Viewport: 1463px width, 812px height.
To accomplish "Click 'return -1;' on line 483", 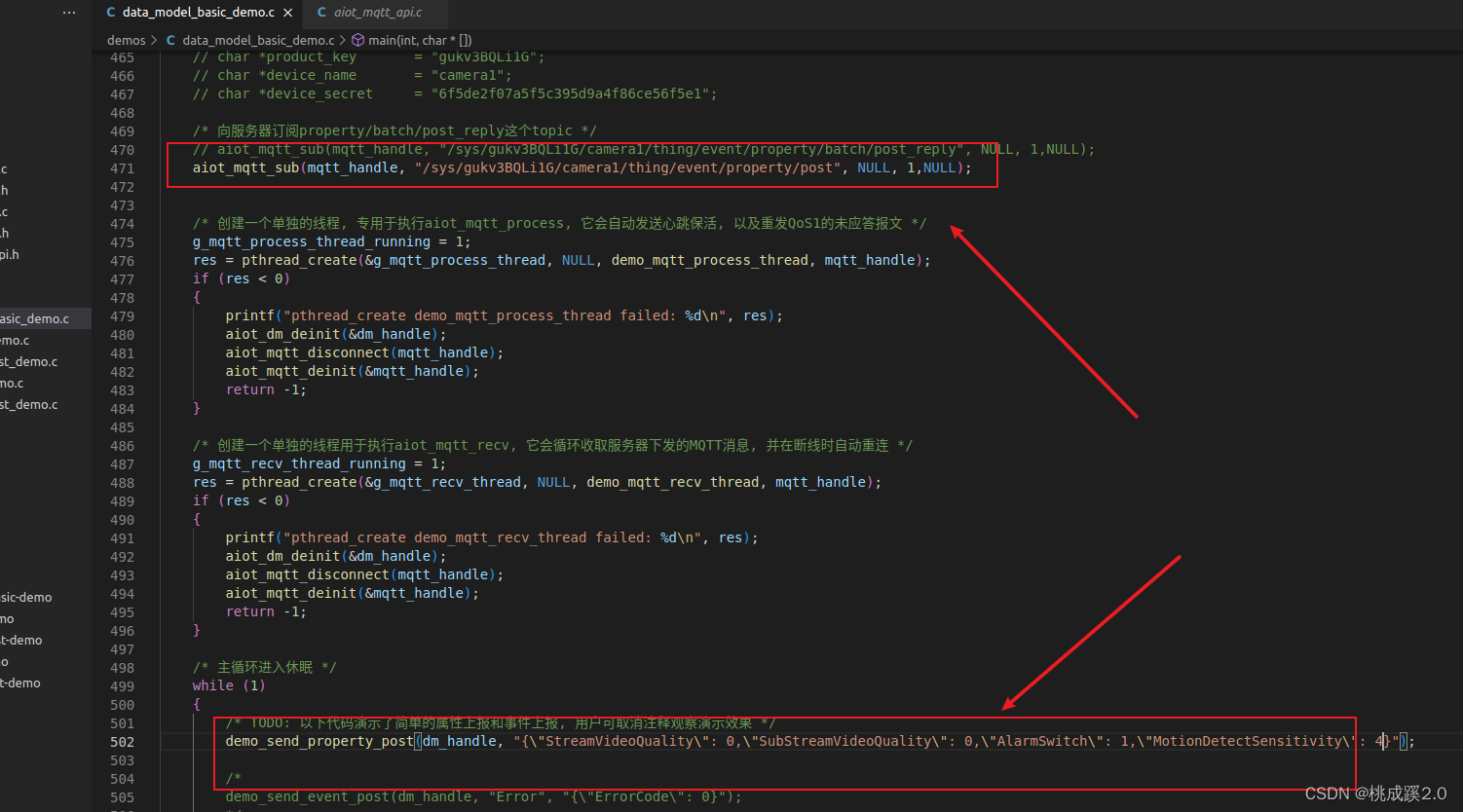I will 266,390.
